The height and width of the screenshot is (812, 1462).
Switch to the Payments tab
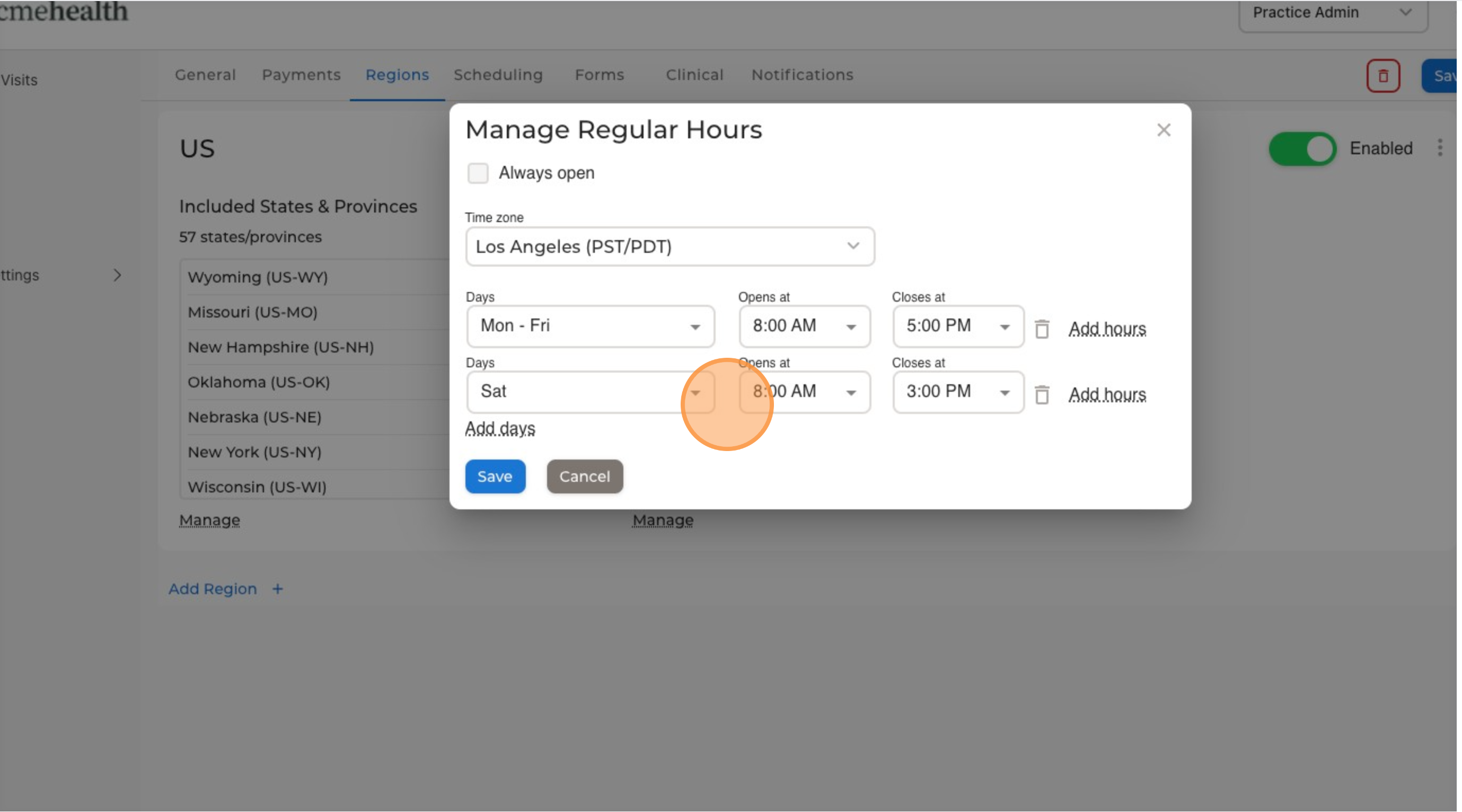(x=301, y=75)
